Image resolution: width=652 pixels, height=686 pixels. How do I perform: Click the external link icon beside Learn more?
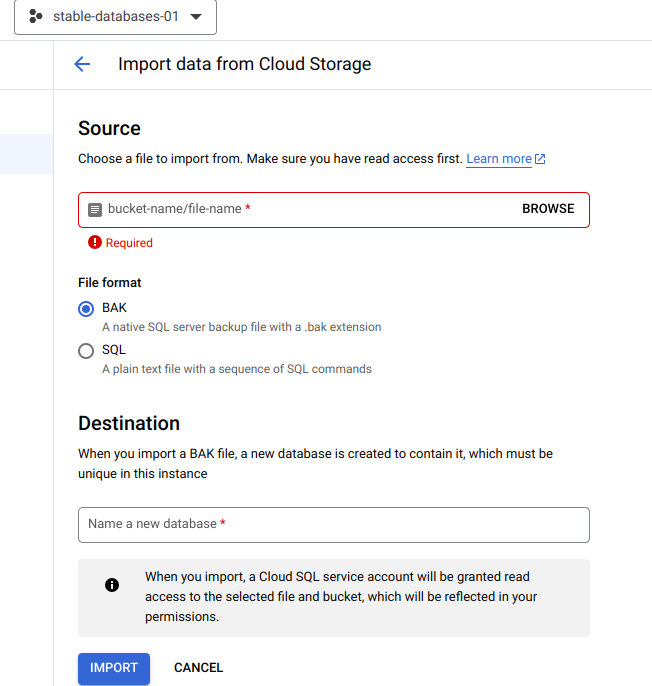coord(540,158)
